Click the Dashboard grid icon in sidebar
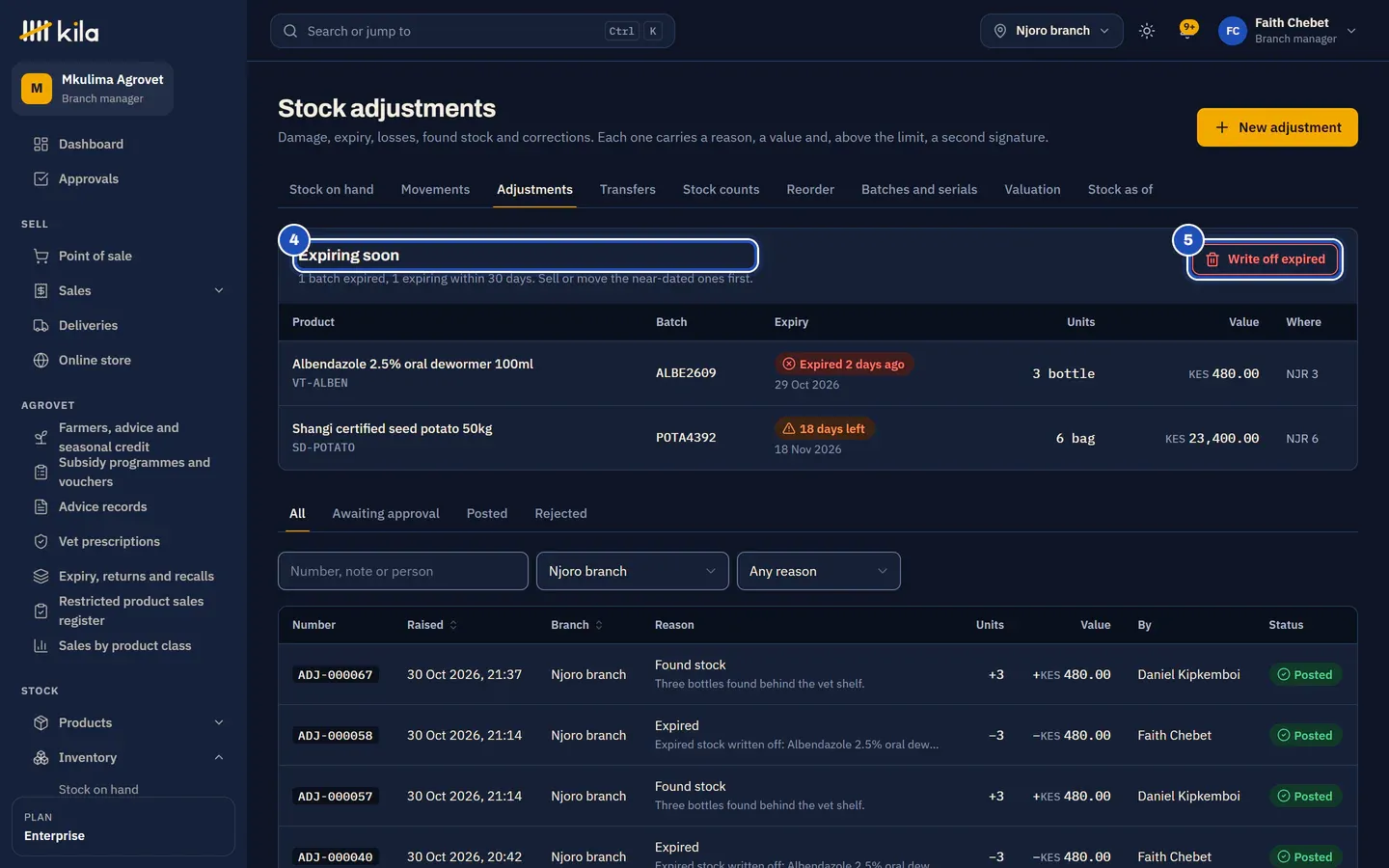The height and width of the screenshot is (868, 1389). (41, 144)
